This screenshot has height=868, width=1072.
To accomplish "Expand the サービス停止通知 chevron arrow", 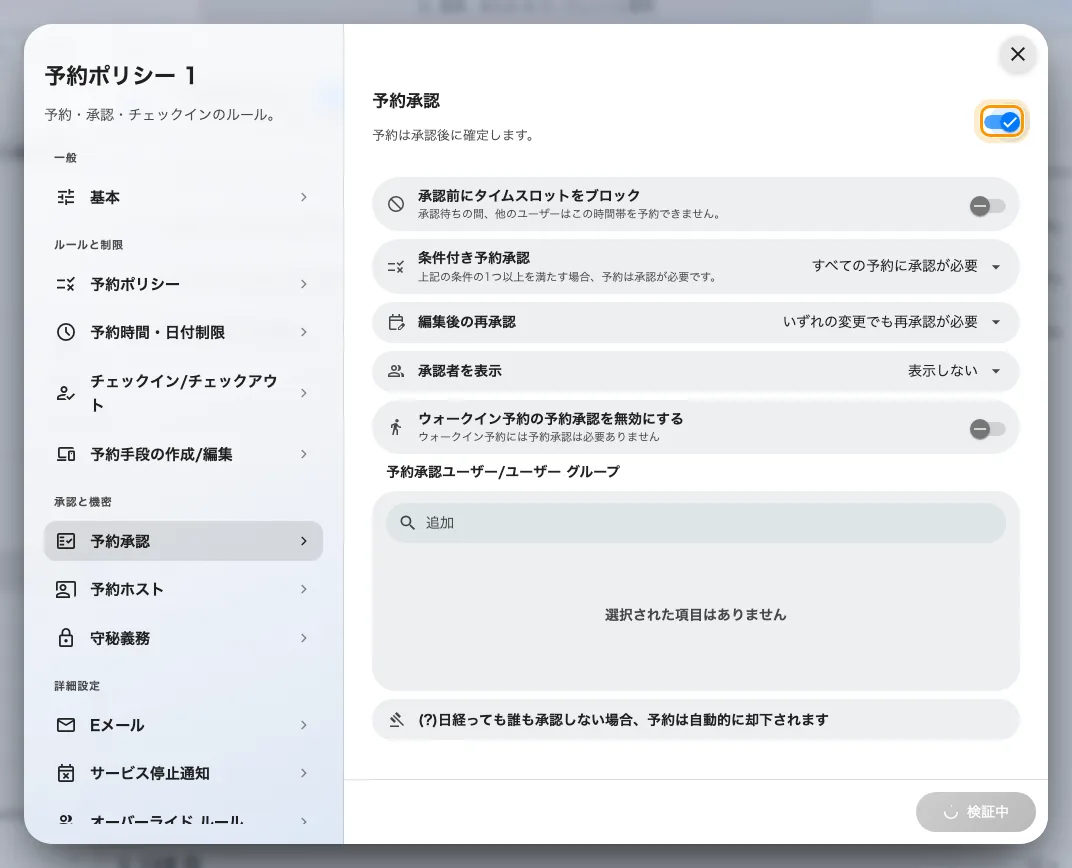I will pyautogui.click(x=304, y=773).
